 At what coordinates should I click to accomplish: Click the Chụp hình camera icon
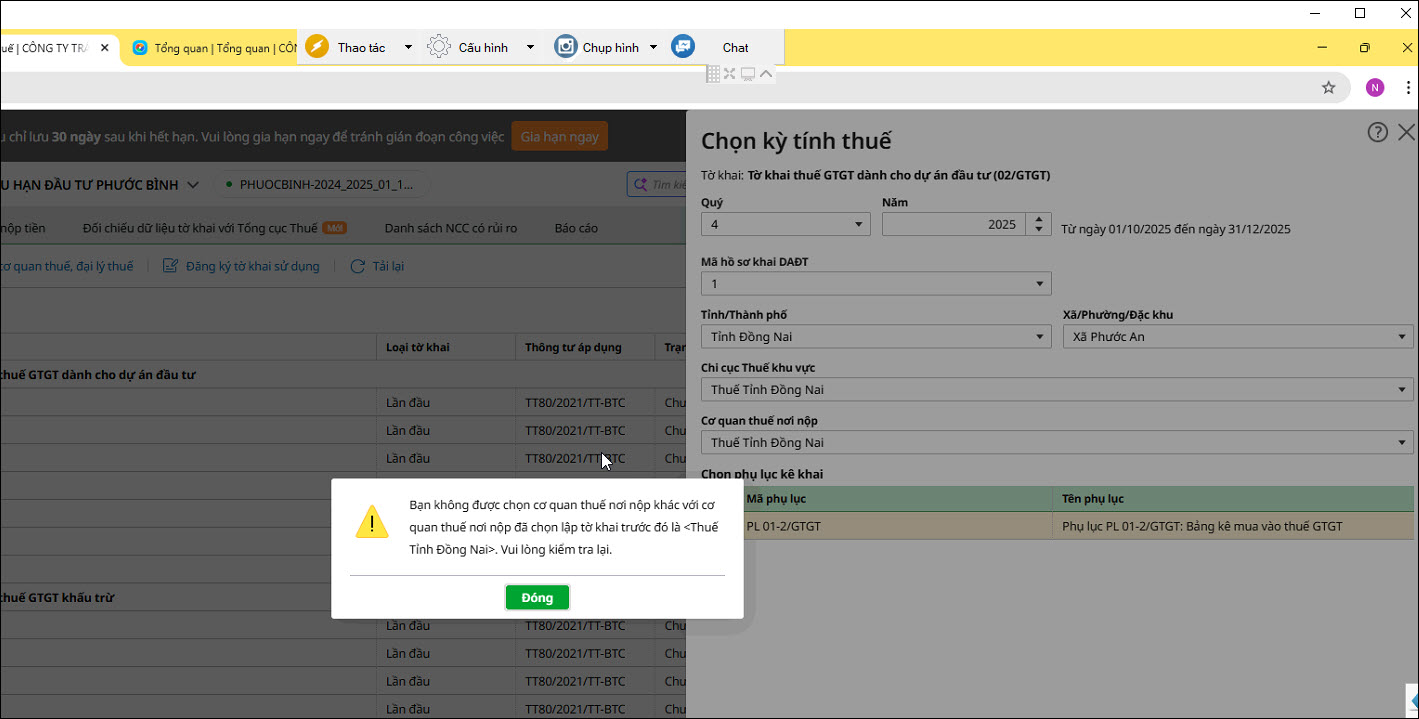pos(566,47)
